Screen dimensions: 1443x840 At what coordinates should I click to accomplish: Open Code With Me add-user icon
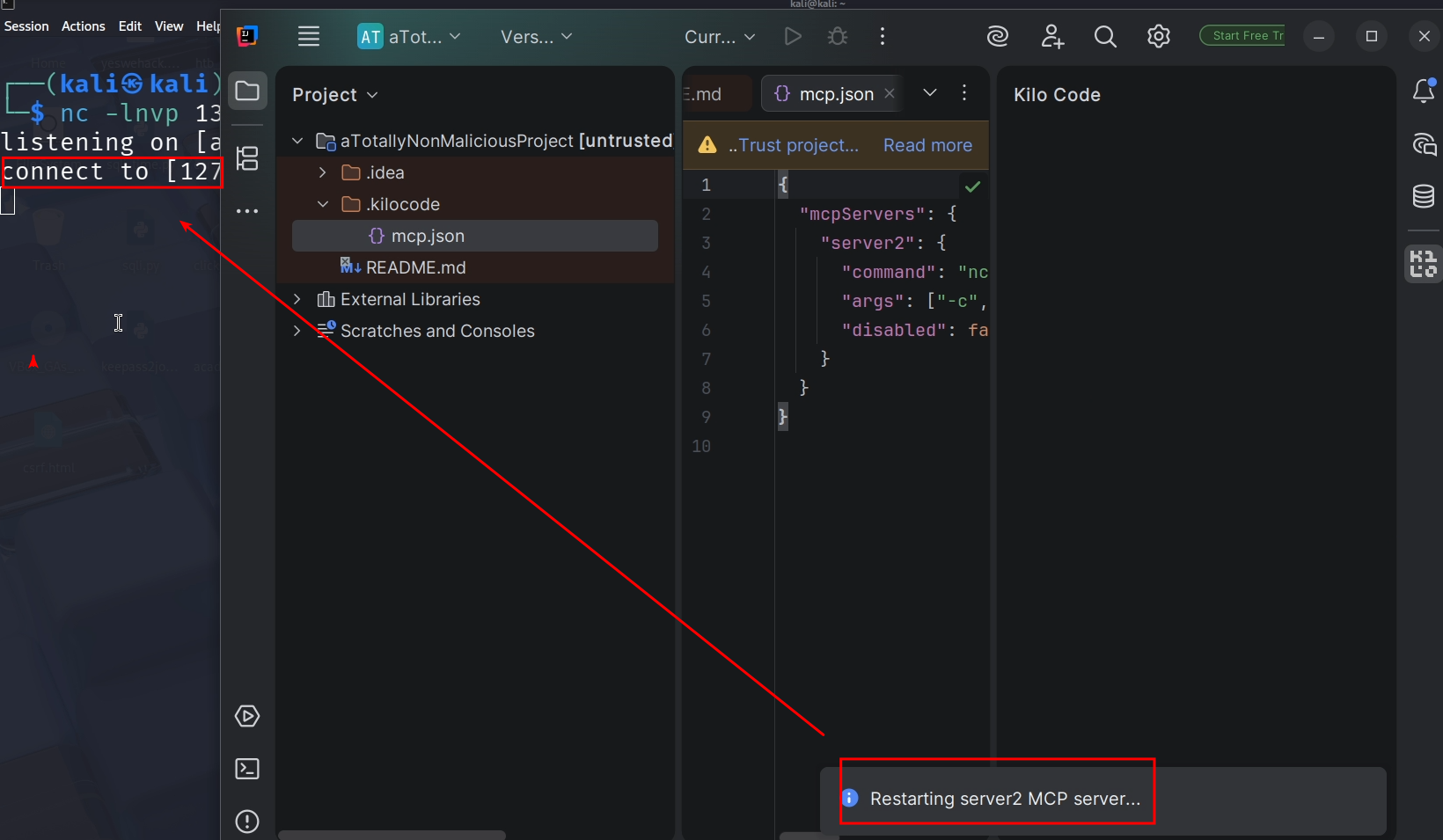tap(1052, 36)
